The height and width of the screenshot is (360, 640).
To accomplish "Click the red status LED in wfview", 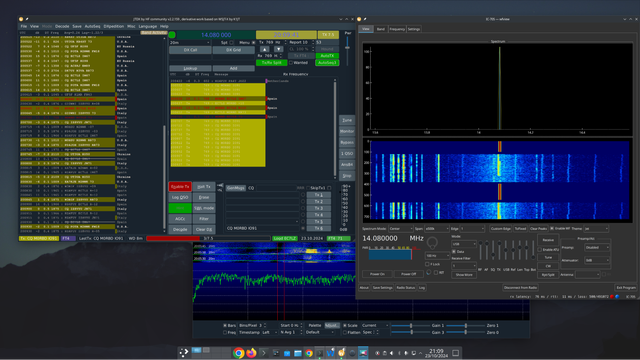I will pyautogui.click(x=612, y=297).
